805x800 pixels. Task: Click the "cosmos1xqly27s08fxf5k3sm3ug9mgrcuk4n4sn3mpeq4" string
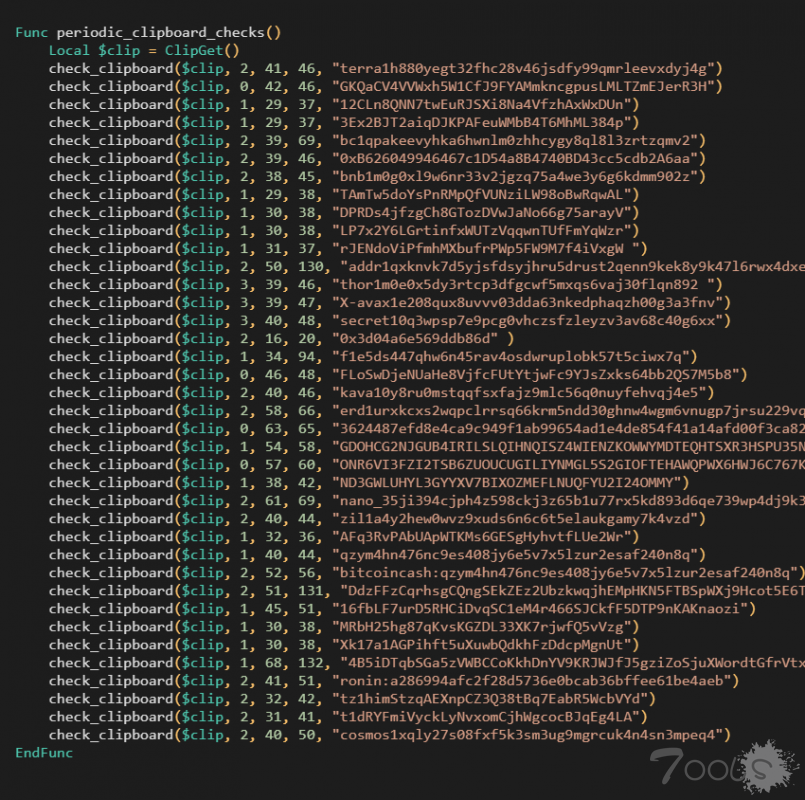pyautogui.click(x=531, y=734)
